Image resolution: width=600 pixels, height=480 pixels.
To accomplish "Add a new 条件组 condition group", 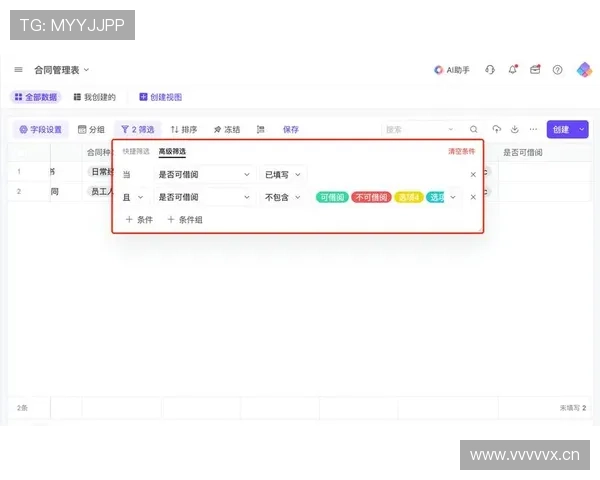I will 185,220.
